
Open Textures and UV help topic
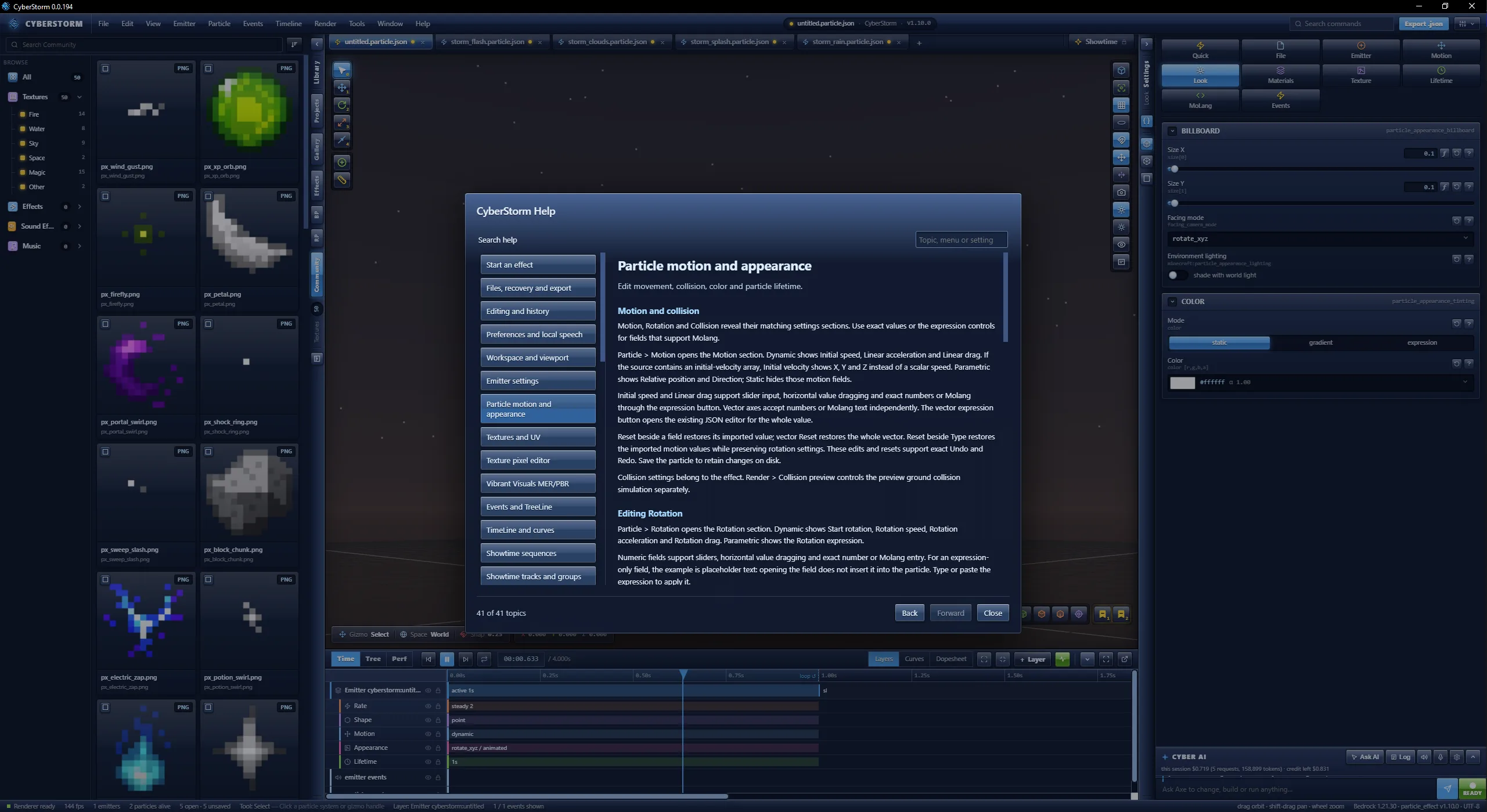538,437
